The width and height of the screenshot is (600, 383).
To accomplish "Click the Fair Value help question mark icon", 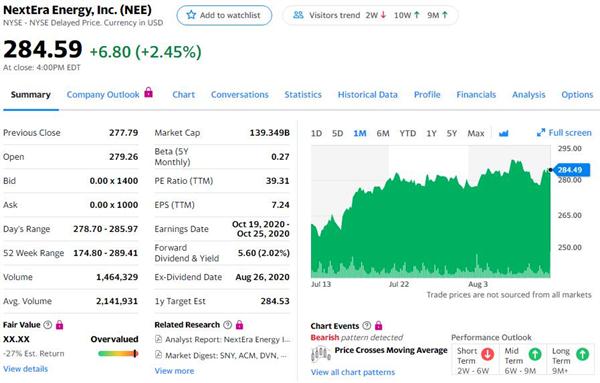I will pyautogui.click(x=48, y=325).
